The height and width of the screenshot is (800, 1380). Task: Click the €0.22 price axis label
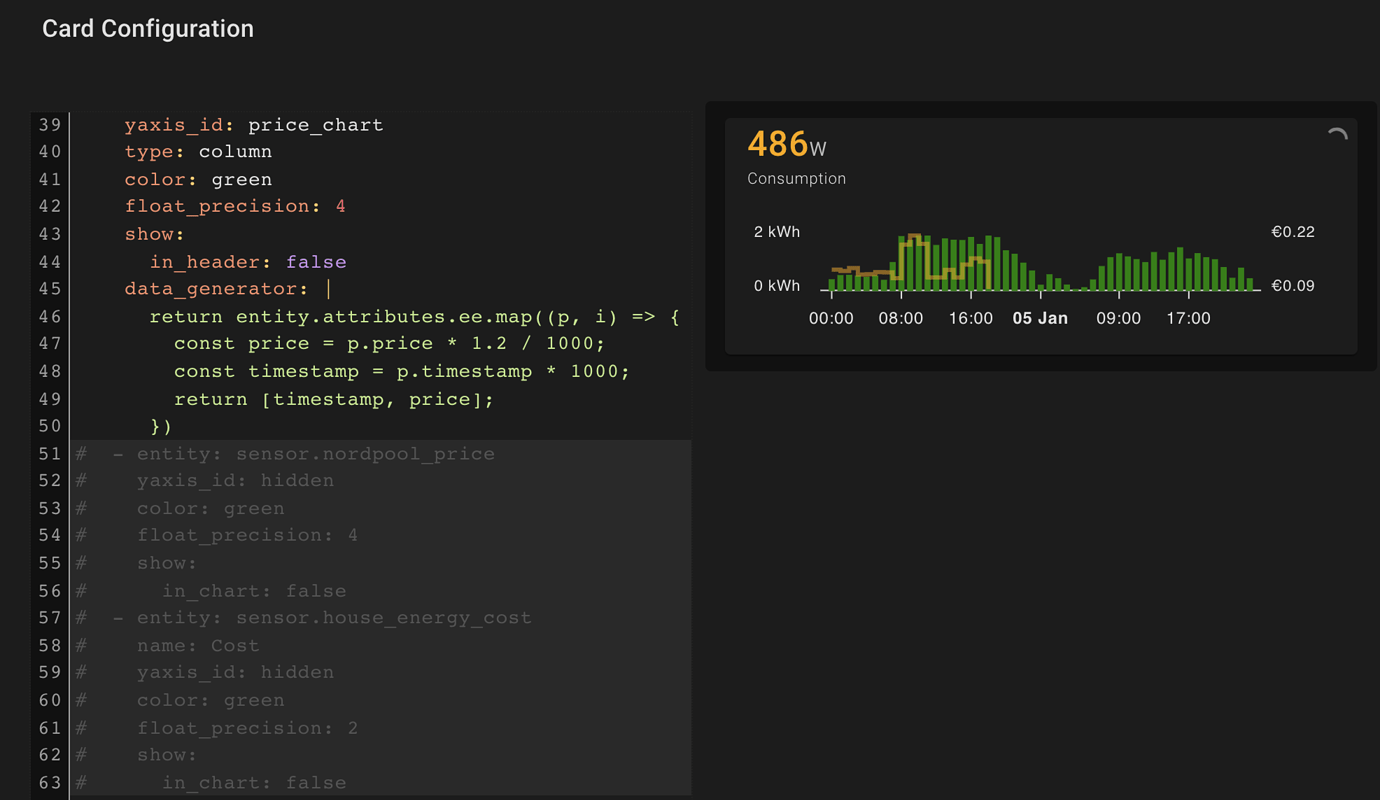point(1293,231)
